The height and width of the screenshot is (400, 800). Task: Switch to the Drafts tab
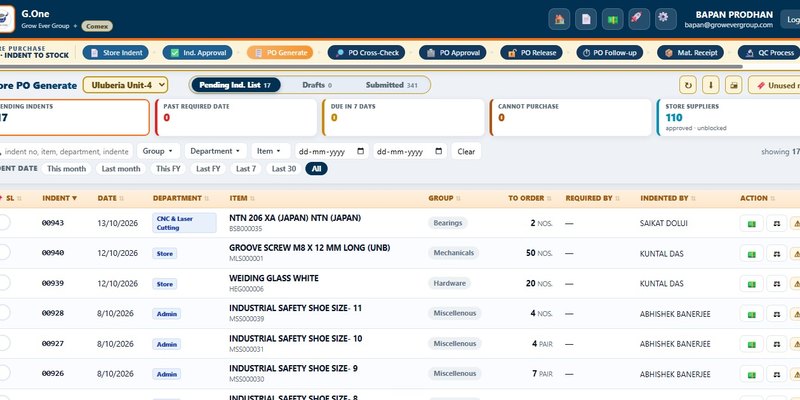tap(317, 85)
